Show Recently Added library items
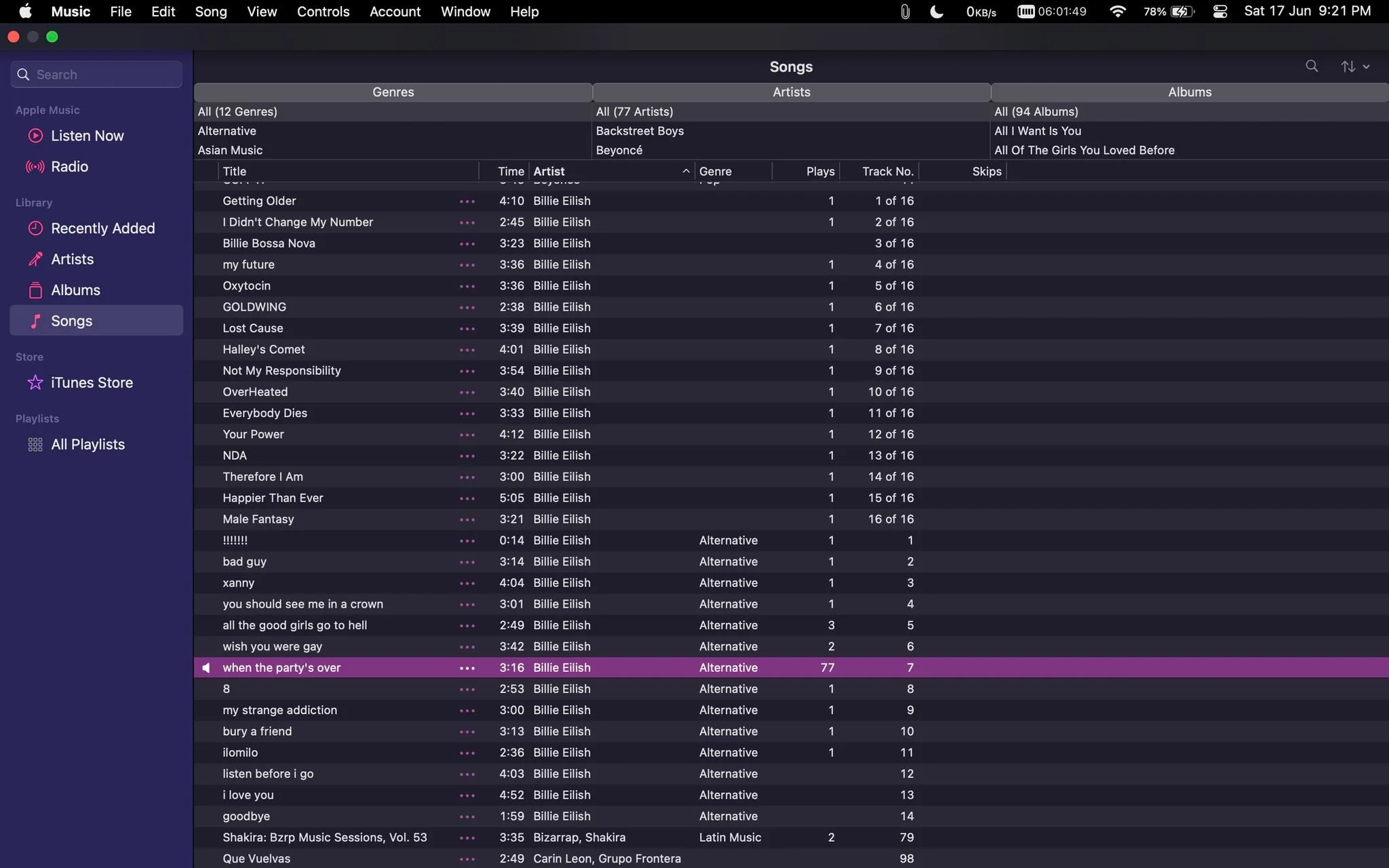This screenshot has height=868, width=1389. [x=96, y=229]
